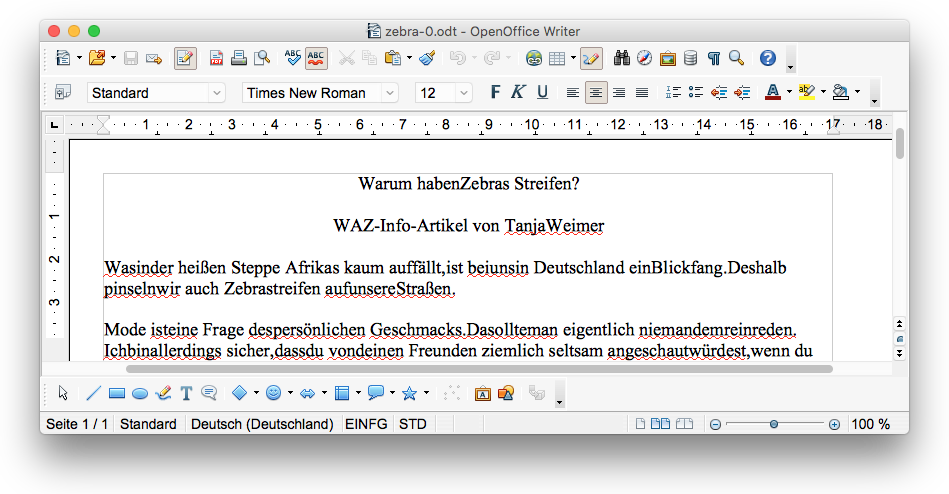Expand New document dropdown arrow
The image size is (949, 494).
[x=79, y=58]
